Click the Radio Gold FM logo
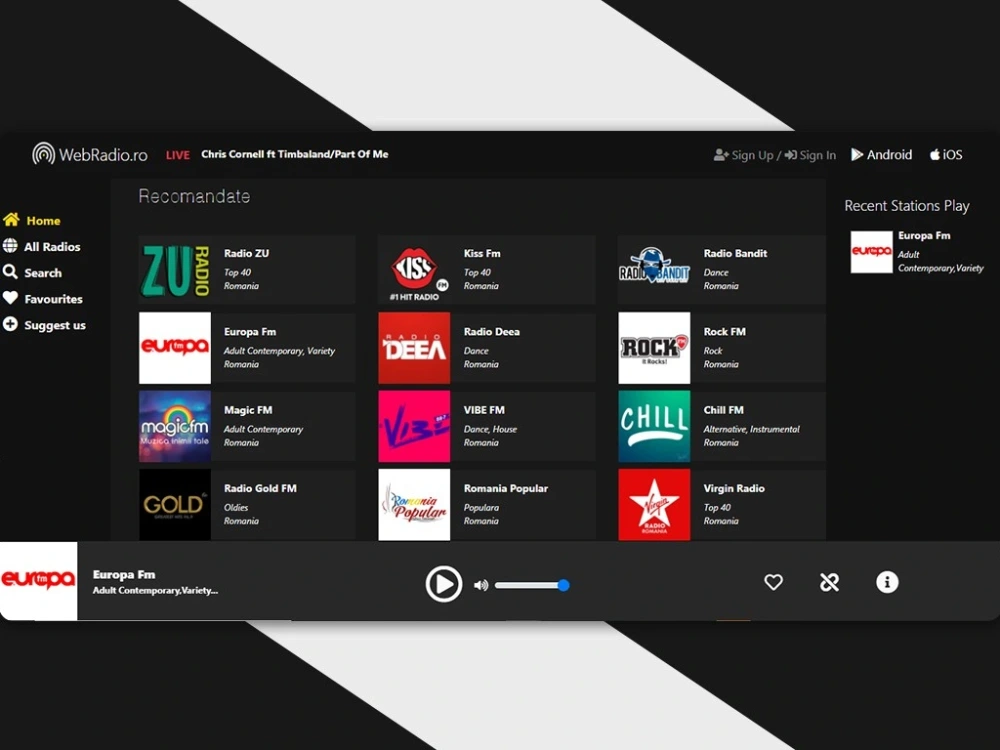The height and width of the screenshot is (750, 1000). click(x=175, y=504)
